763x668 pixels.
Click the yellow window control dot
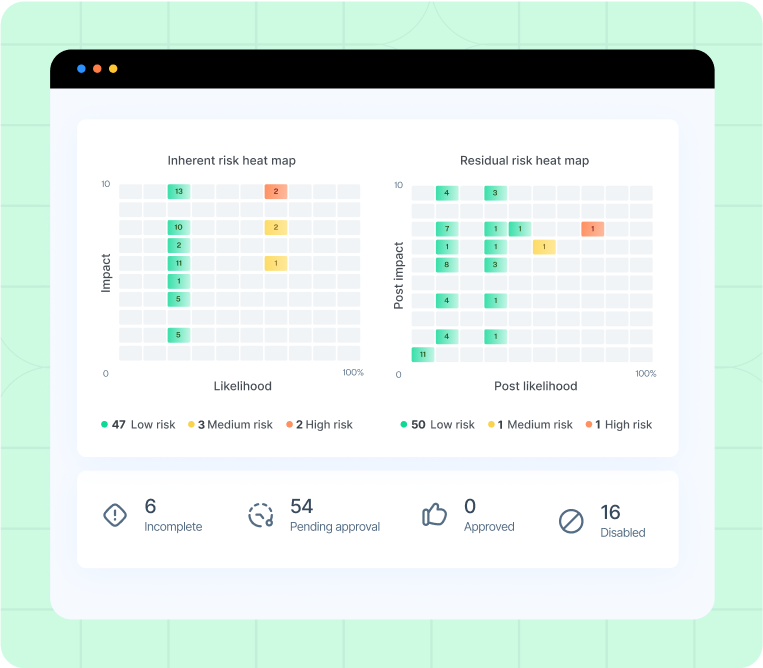tap(113, 69)
